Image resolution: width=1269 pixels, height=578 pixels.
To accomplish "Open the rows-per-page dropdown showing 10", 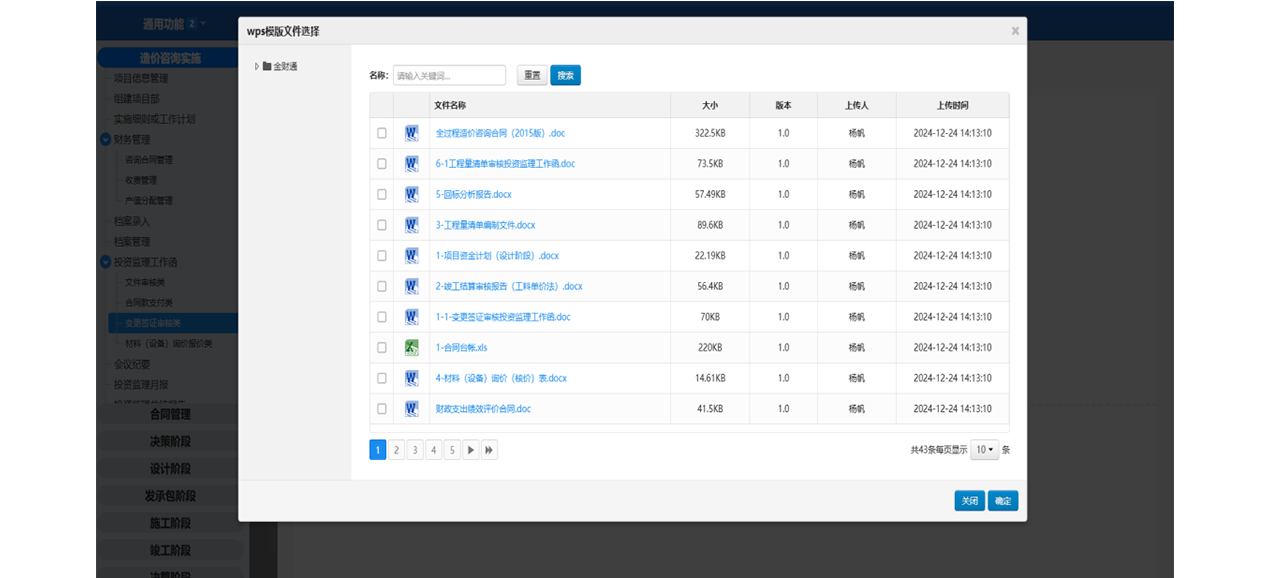I will click(985, 450).
